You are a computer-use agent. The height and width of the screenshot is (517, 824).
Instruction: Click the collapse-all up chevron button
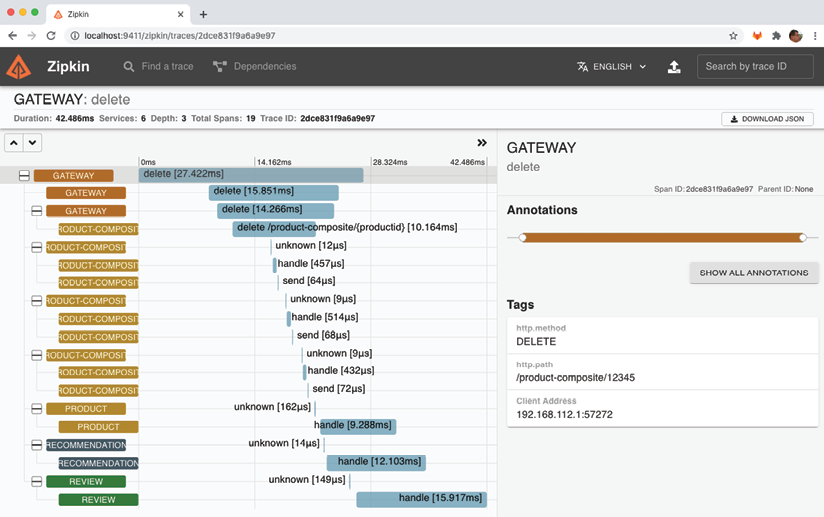[x=14, y=142]
